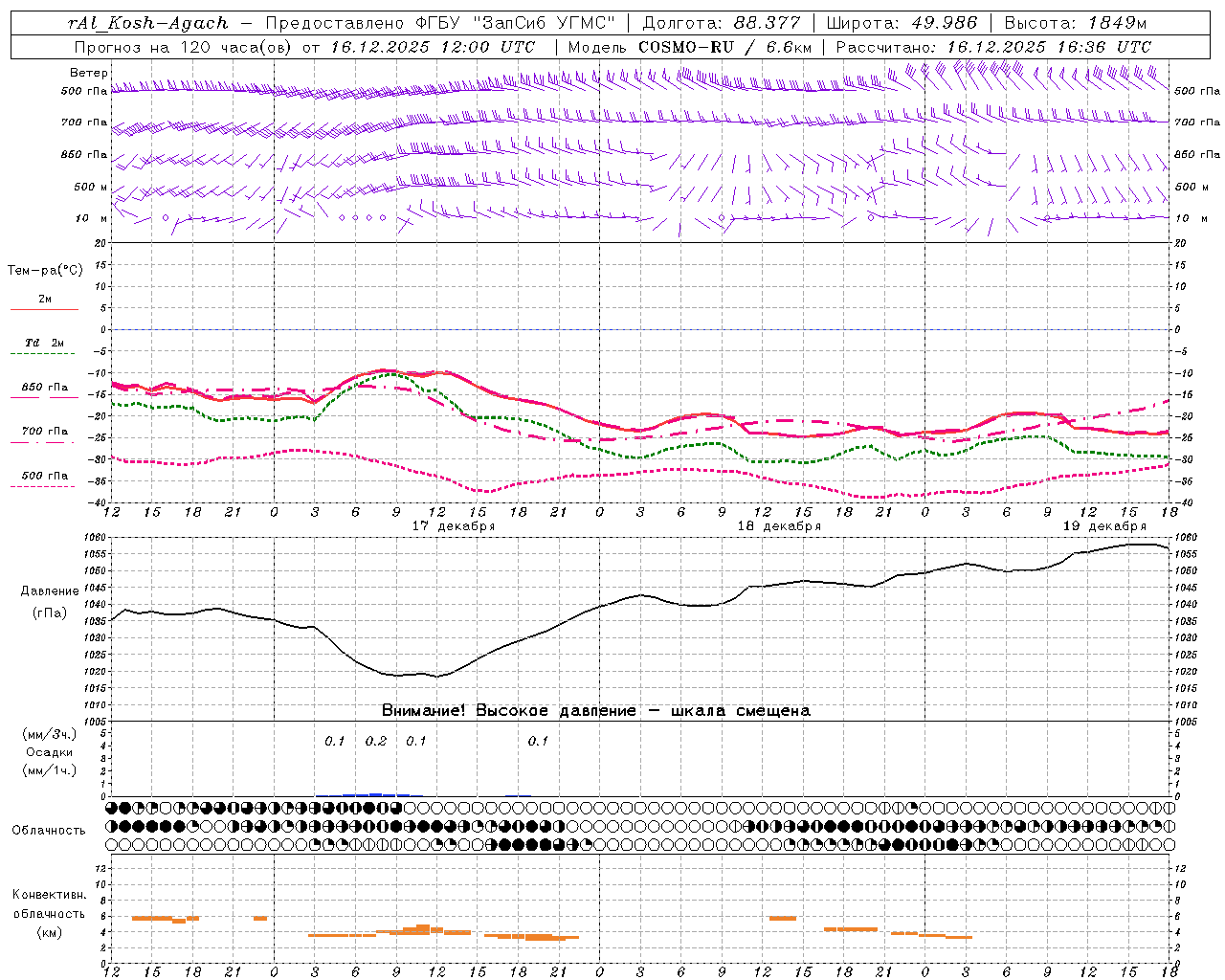Click the Рассчитано: 16.12.2025 16:36 UTC timestamp

[993, 47]
